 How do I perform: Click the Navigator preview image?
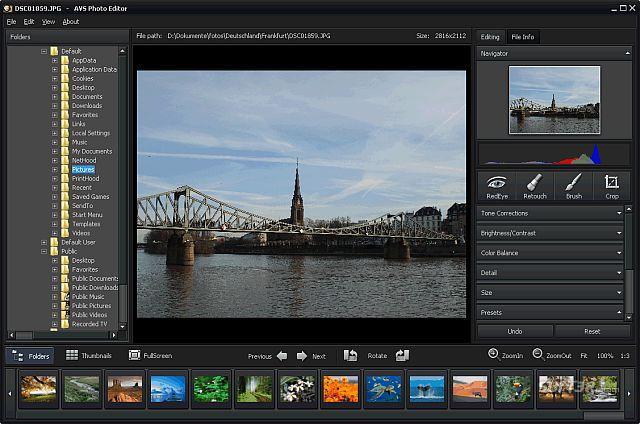[554, 100]
